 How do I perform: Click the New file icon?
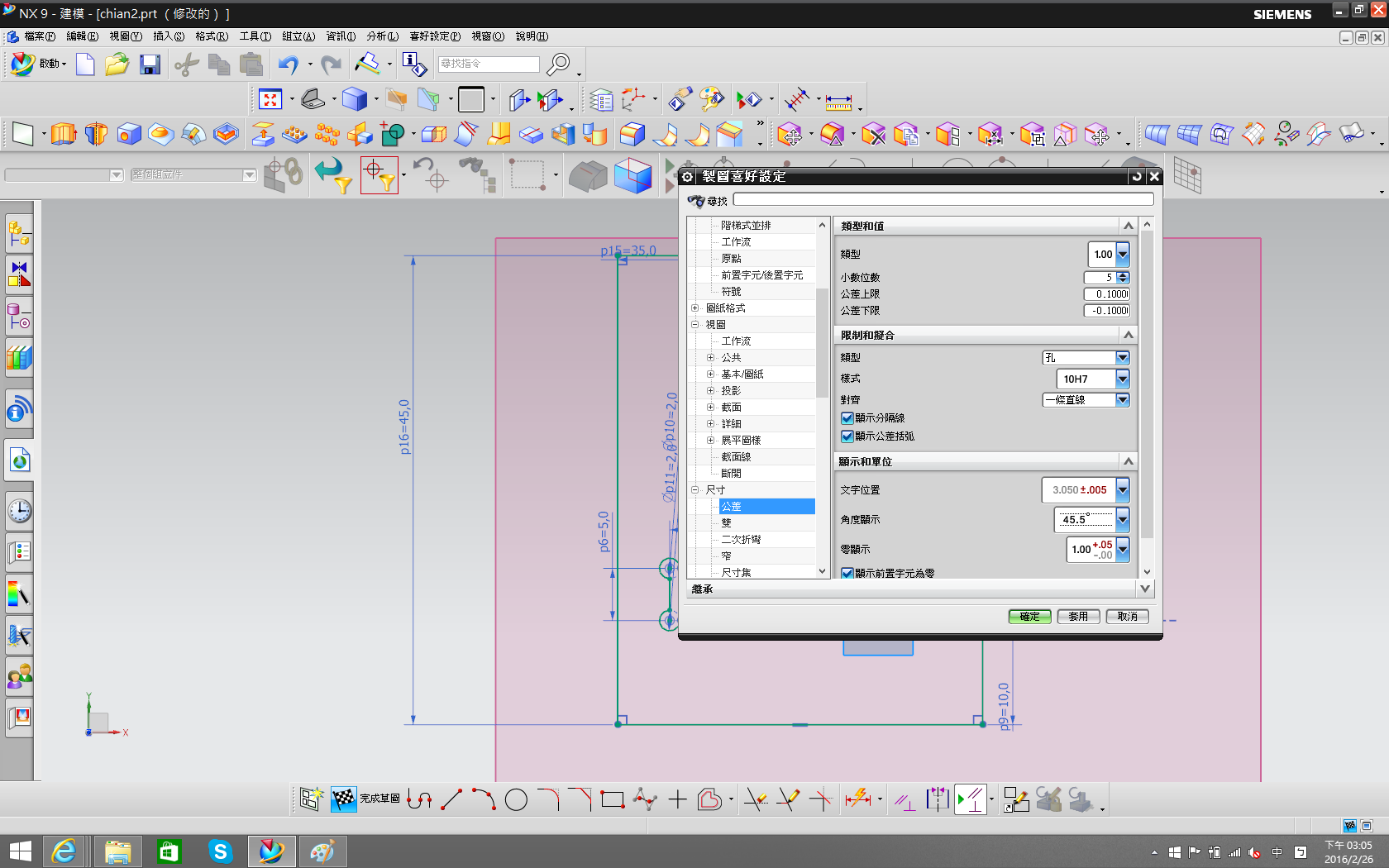[85, 64]
